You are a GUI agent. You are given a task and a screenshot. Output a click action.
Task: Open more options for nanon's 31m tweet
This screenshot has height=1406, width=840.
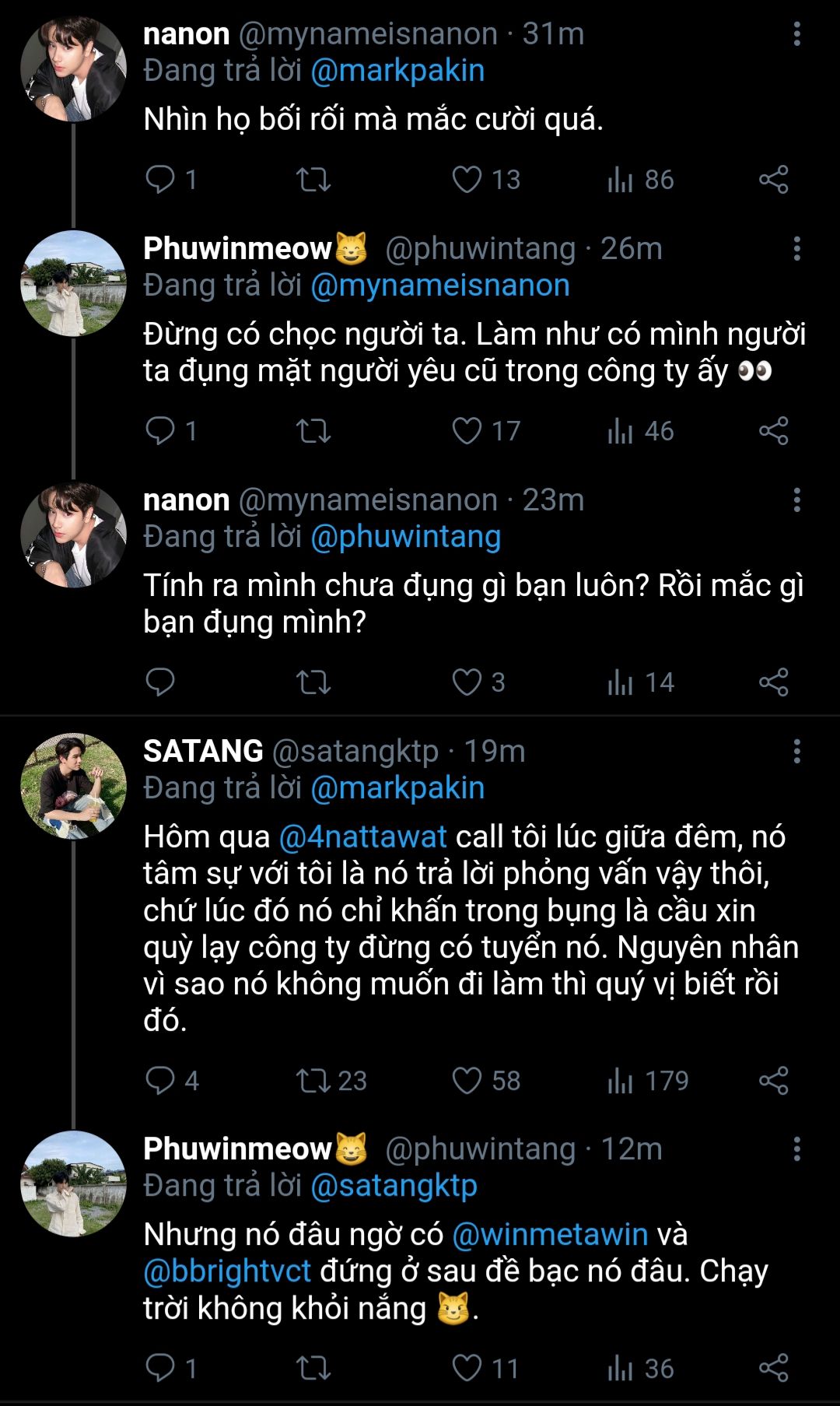point(796,34)
